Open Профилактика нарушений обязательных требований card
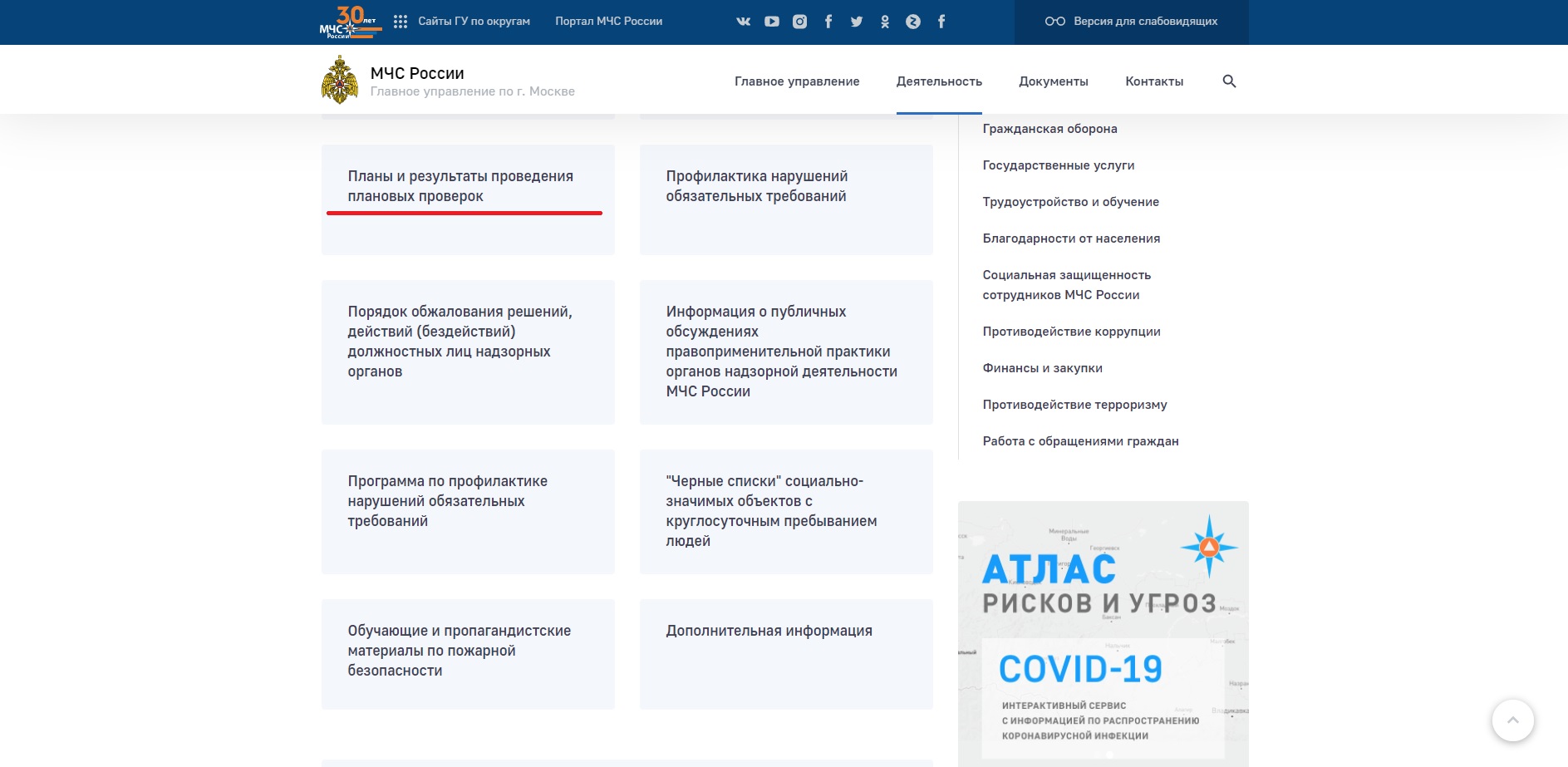Image resolution: width=1568 pixels, height=767 pixels. tap(786, 199)
